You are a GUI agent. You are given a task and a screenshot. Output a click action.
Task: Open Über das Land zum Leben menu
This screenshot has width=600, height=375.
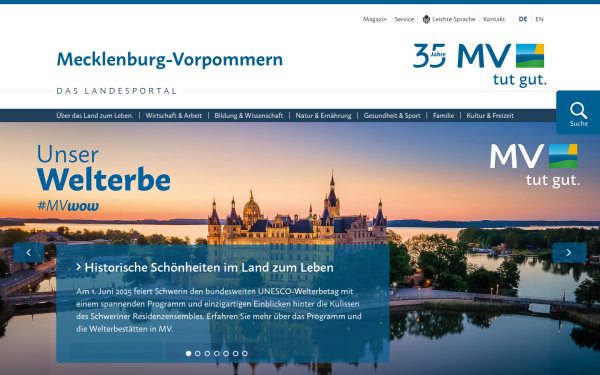point(95,116)
